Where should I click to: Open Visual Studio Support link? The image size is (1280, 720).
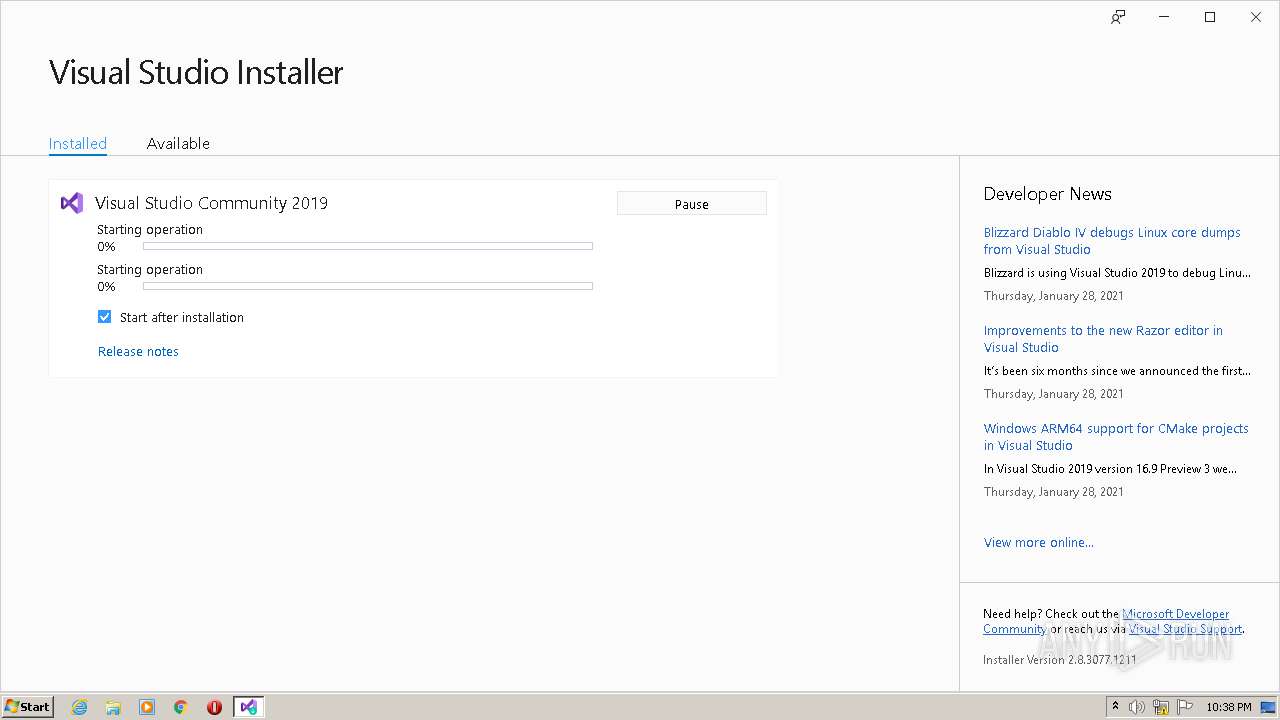click(1185, 629)
